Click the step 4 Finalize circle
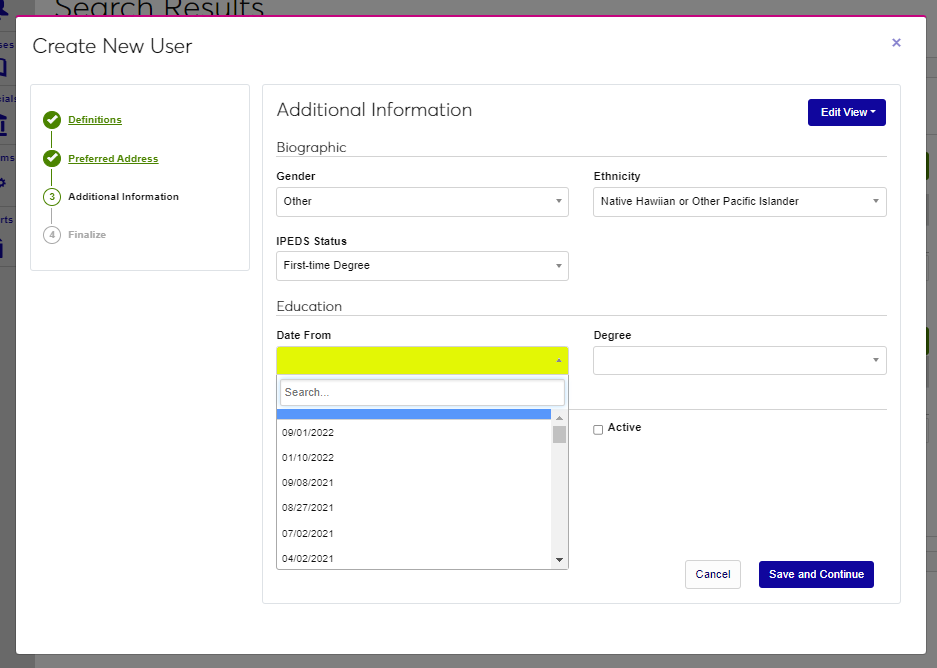Screen dimensions: 937x668 point(52,235)
